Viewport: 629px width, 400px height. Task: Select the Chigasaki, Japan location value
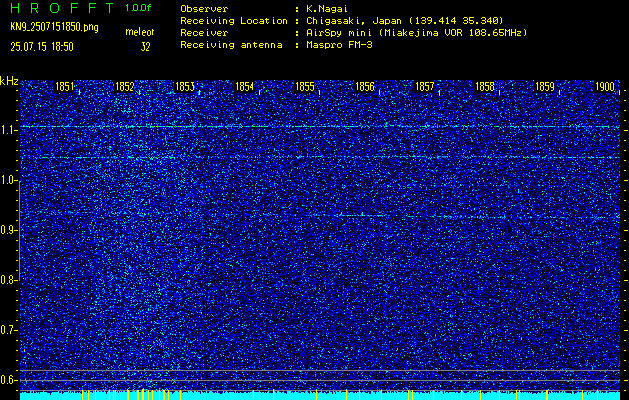coord(405,21)
